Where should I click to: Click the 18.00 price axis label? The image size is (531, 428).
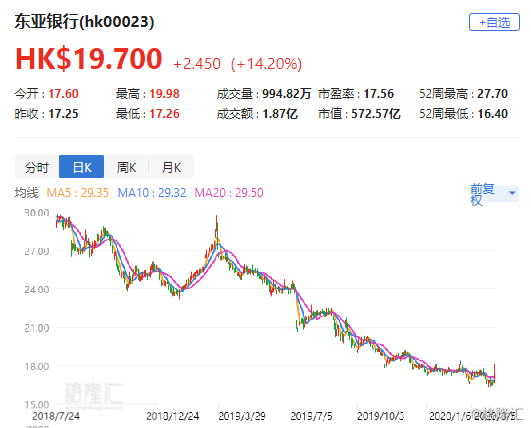tap(37, 366)
